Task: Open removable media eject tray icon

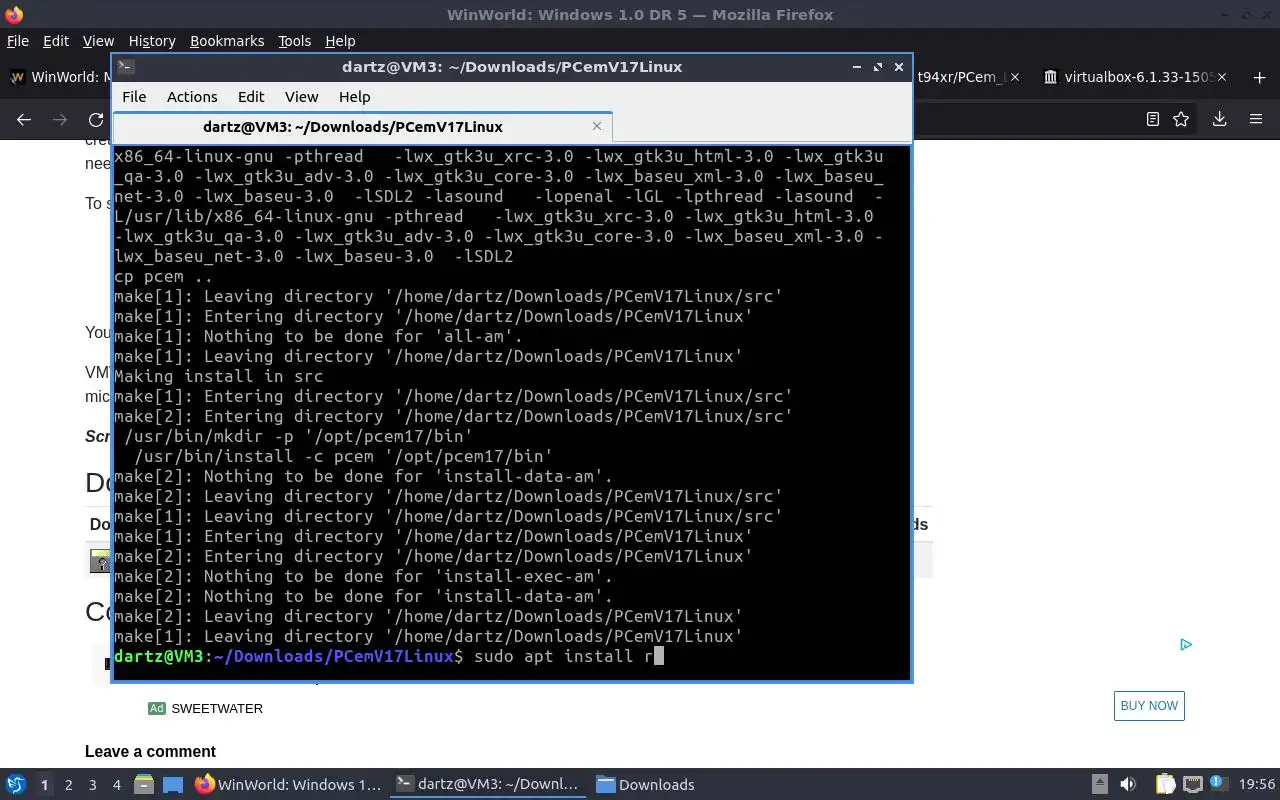Action: point(1099,784)
